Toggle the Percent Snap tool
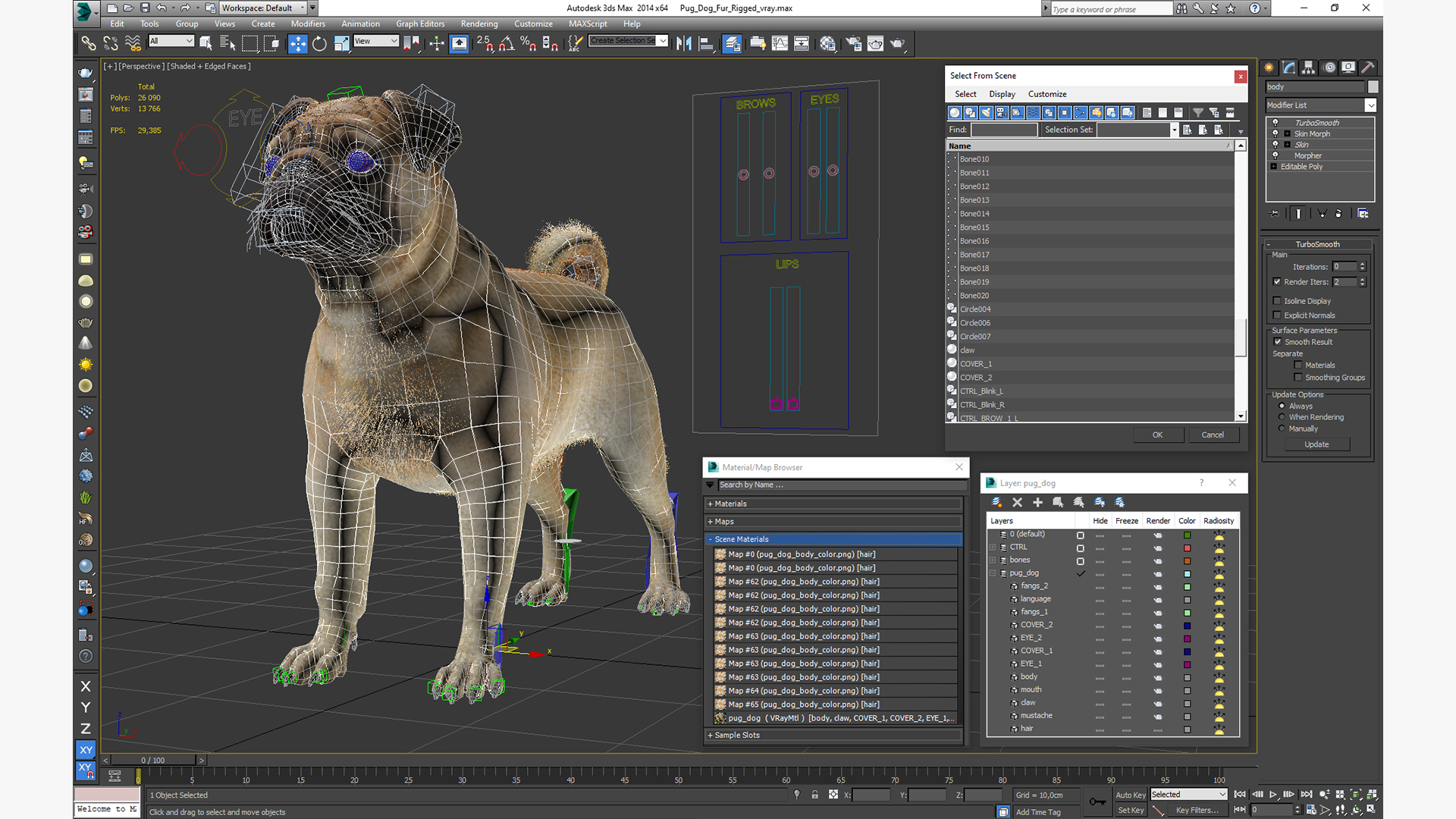The image size is (1456, 819). (528, 44)
